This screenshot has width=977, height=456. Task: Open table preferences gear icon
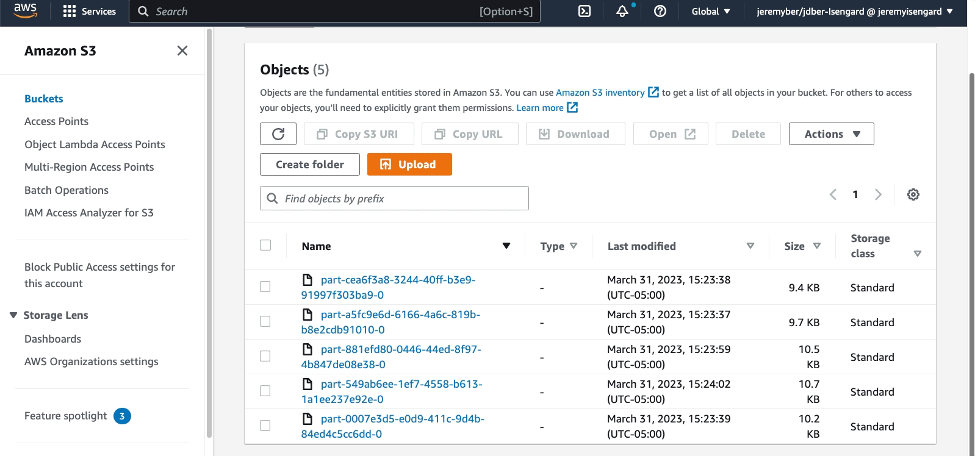coord(913,194)
